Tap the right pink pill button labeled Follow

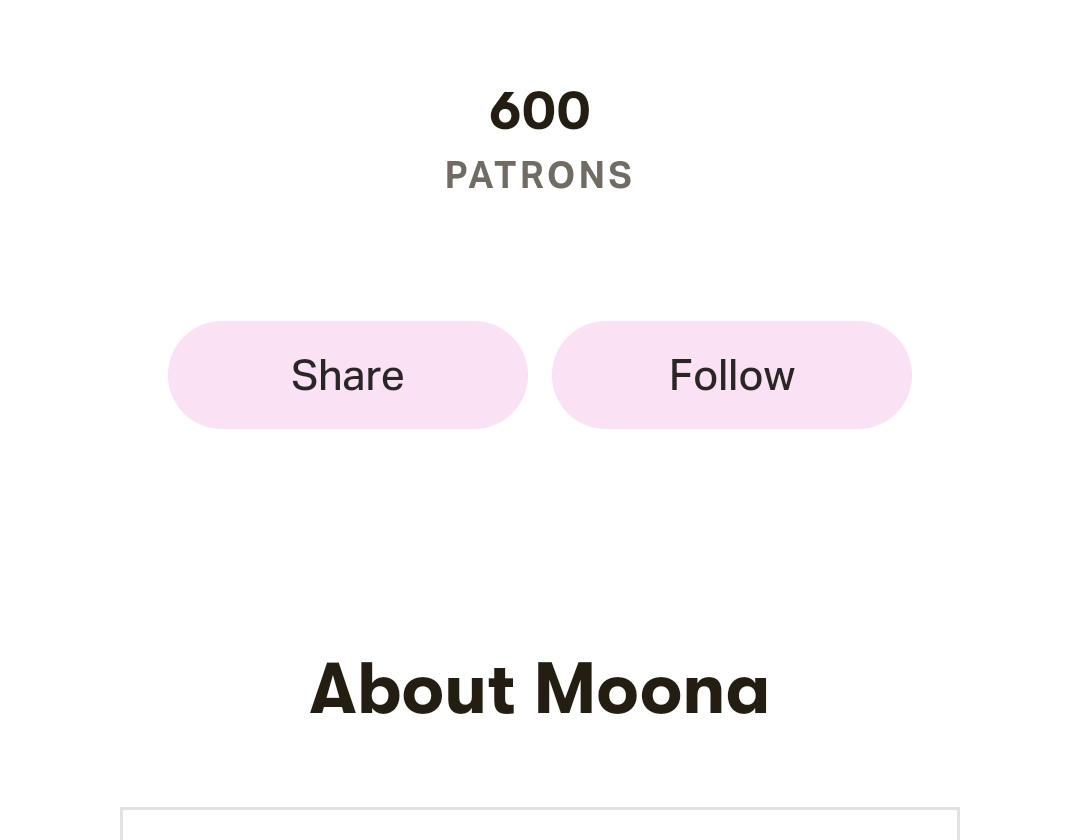click(731, 375)
